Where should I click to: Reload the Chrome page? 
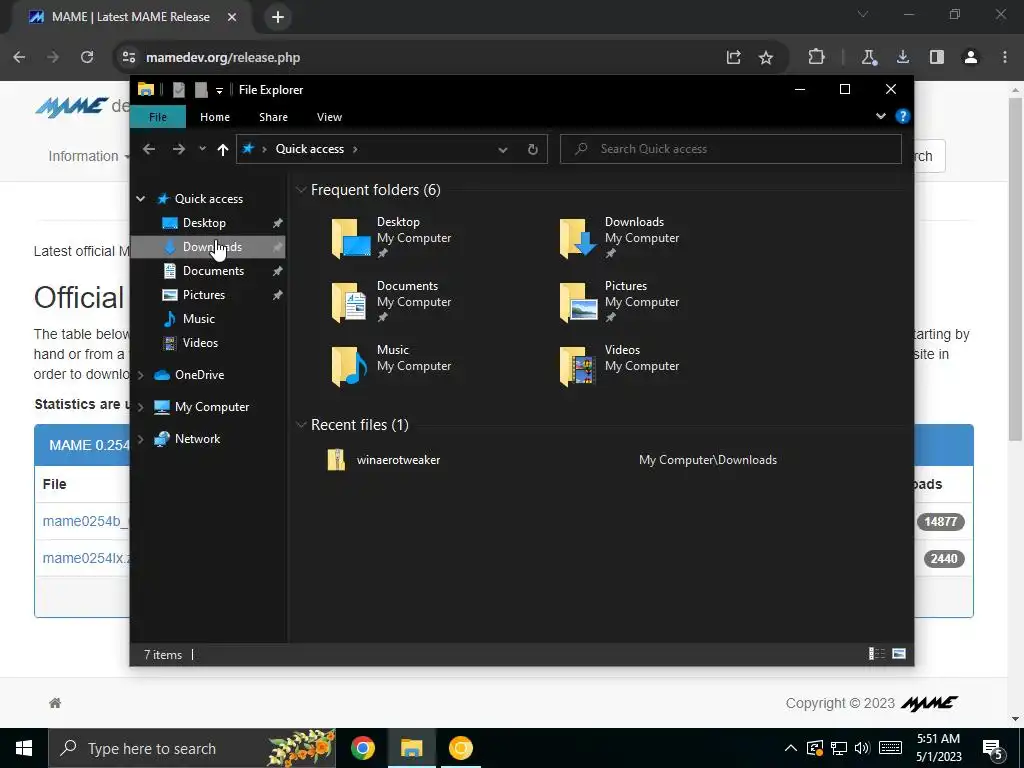87,57
